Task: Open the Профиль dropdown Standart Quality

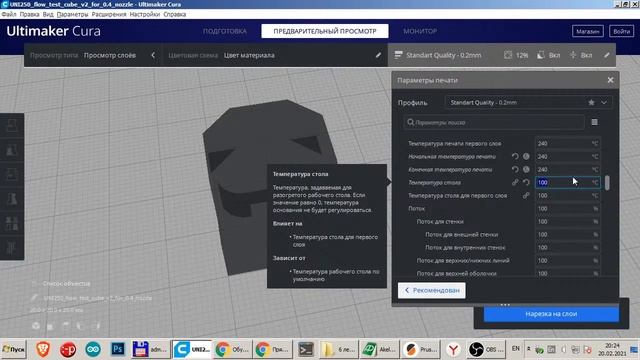Action: pyautogui.click(x=529, y=102)
